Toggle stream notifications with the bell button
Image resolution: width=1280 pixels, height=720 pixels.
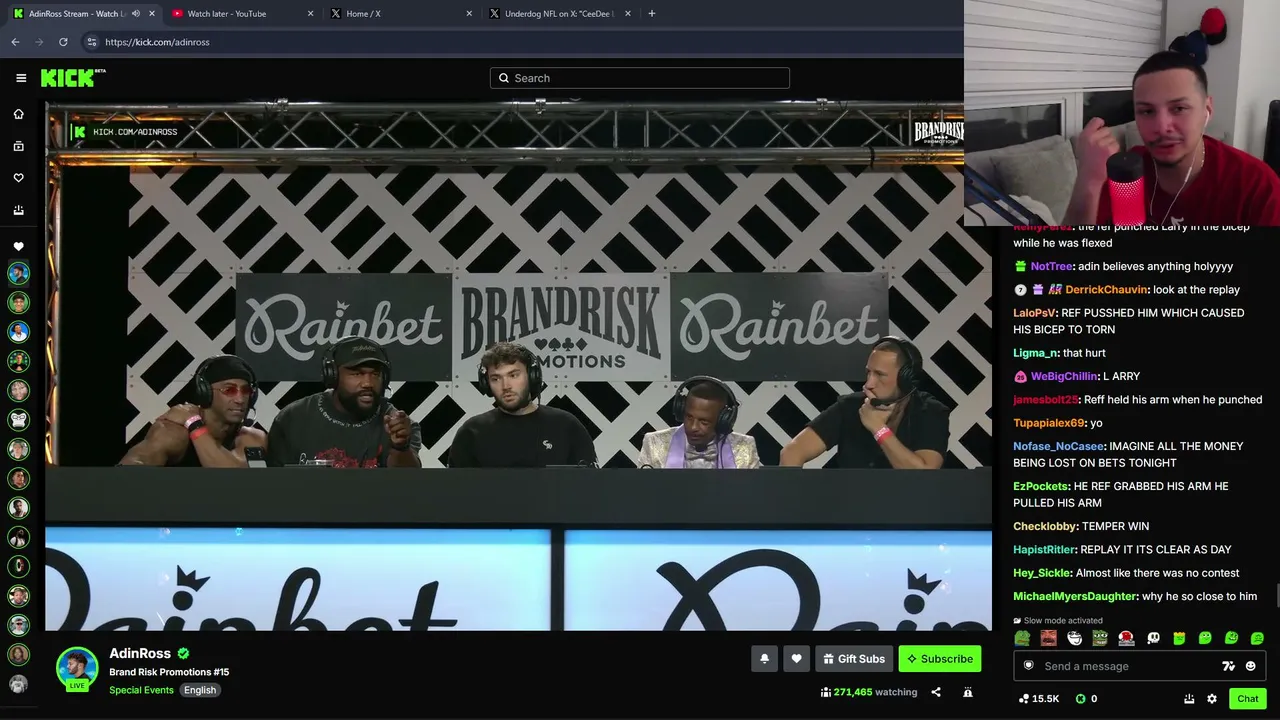tap(765, 658)
